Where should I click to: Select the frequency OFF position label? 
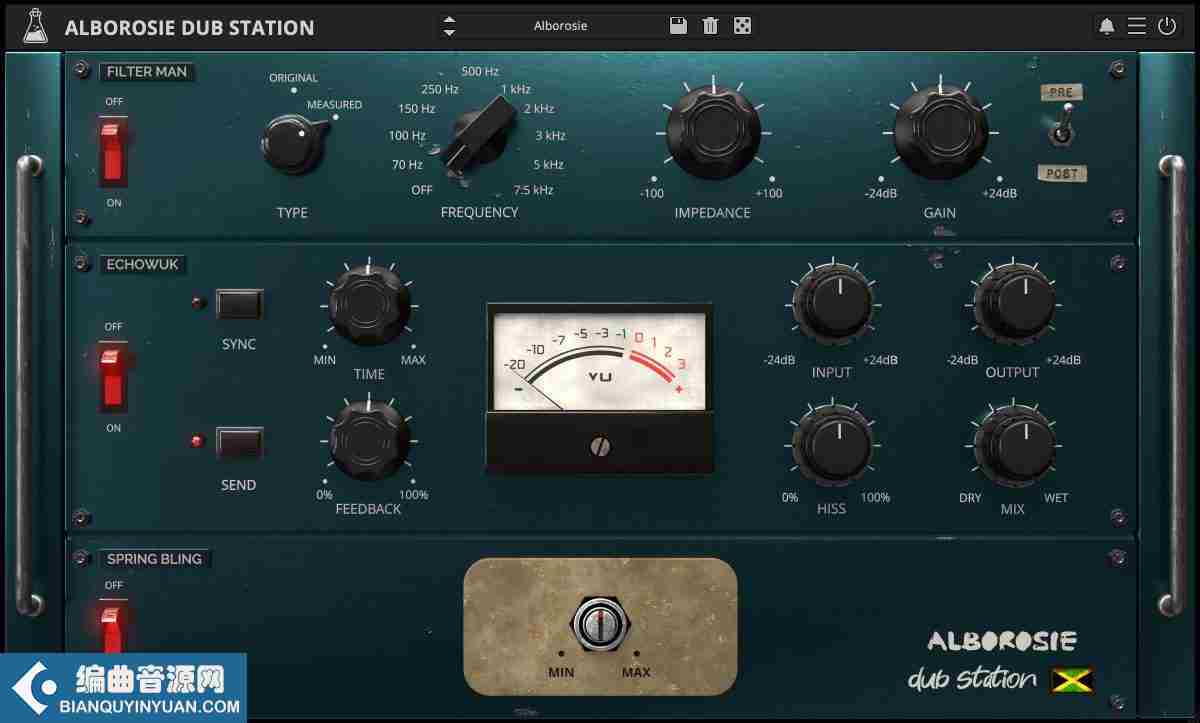(x=422, y=191)
